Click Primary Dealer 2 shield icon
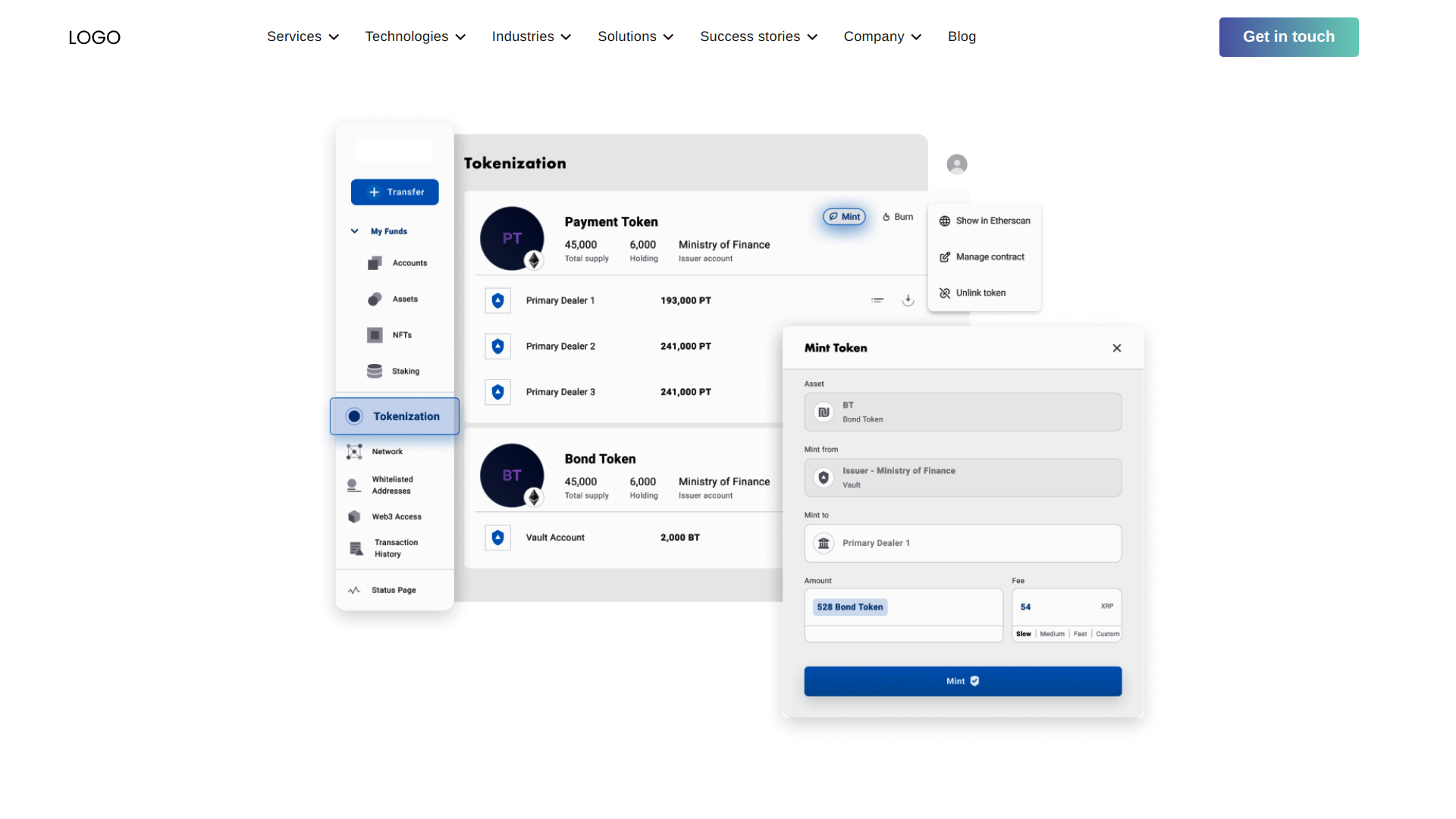The image size is (1456, 819). coord(497,347)
